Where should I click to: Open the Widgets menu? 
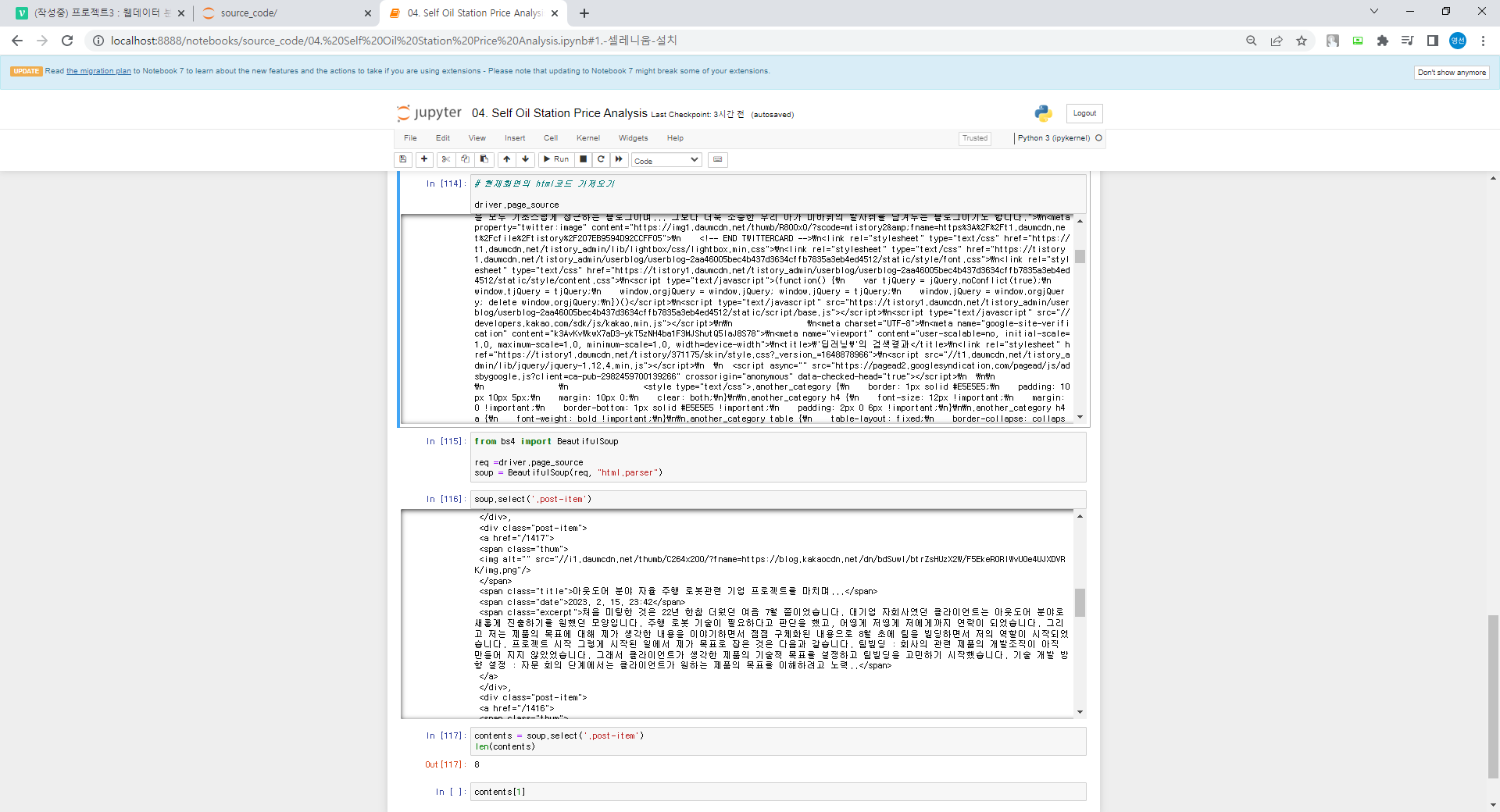634,138
